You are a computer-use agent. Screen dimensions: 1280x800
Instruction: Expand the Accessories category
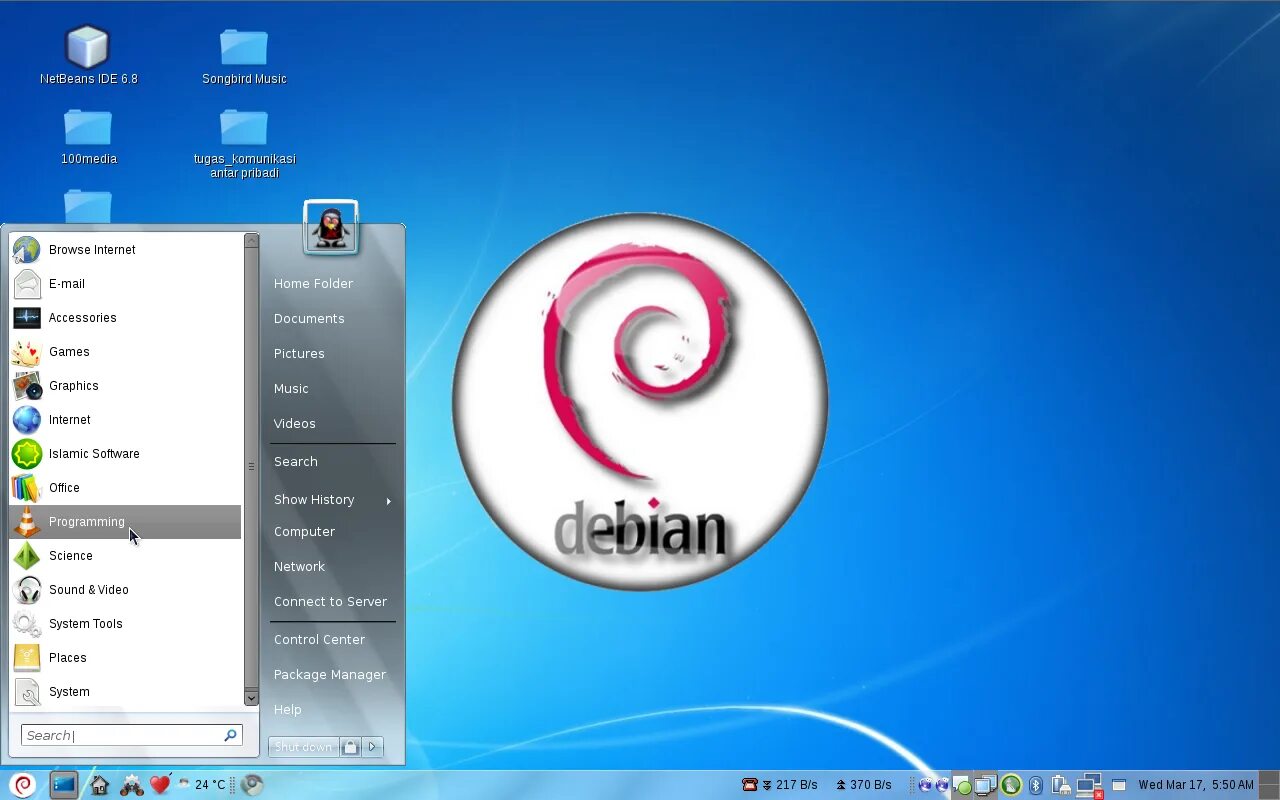[x=125, y=318]
